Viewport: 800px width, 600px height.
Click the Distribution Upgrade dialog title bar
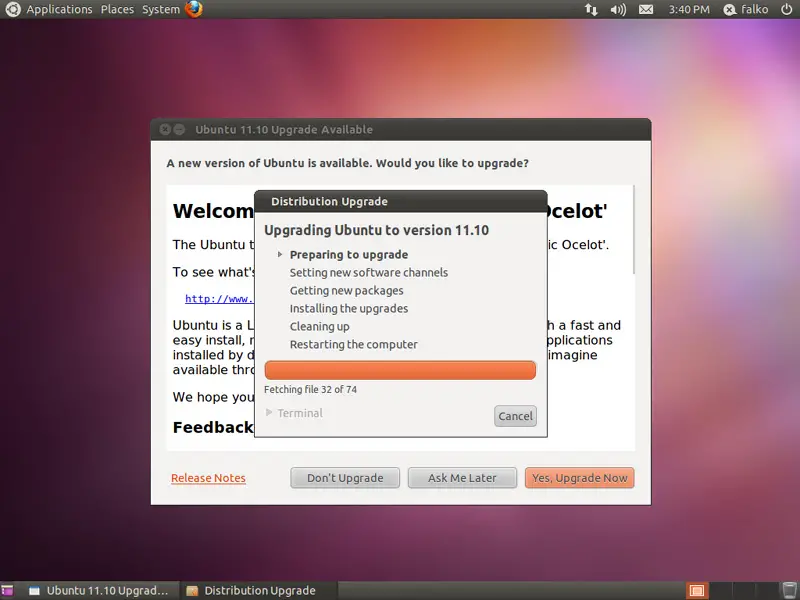401,202
